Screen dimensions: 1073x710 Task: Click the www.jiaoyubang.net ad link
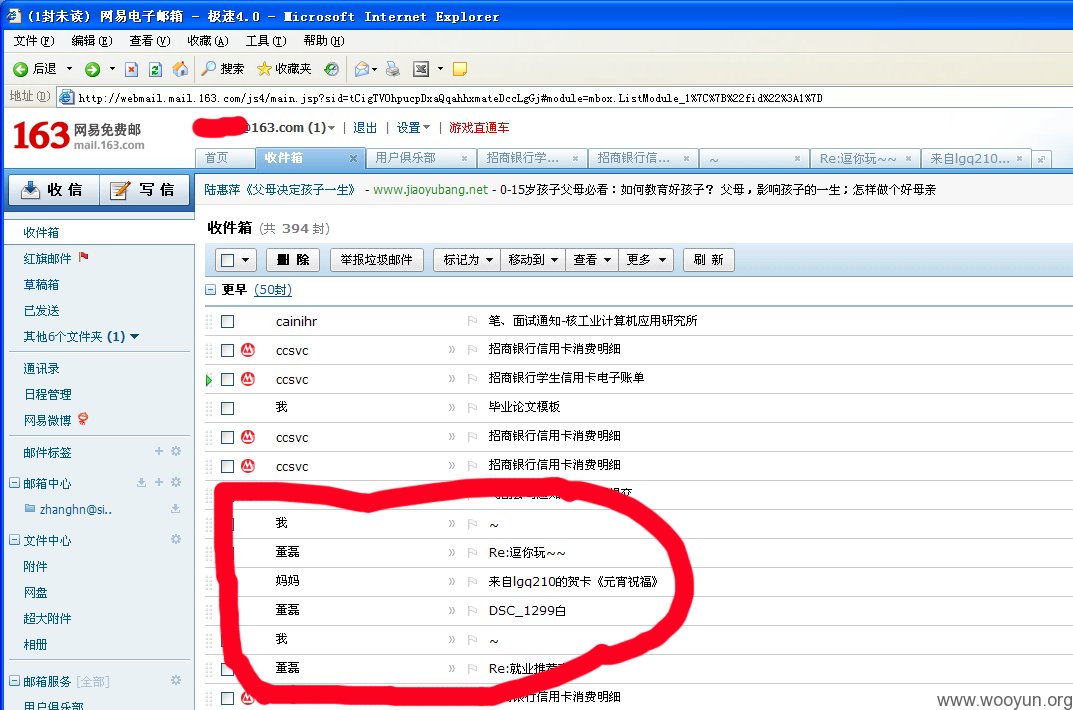pyautogui.click(x=430, y=189)
